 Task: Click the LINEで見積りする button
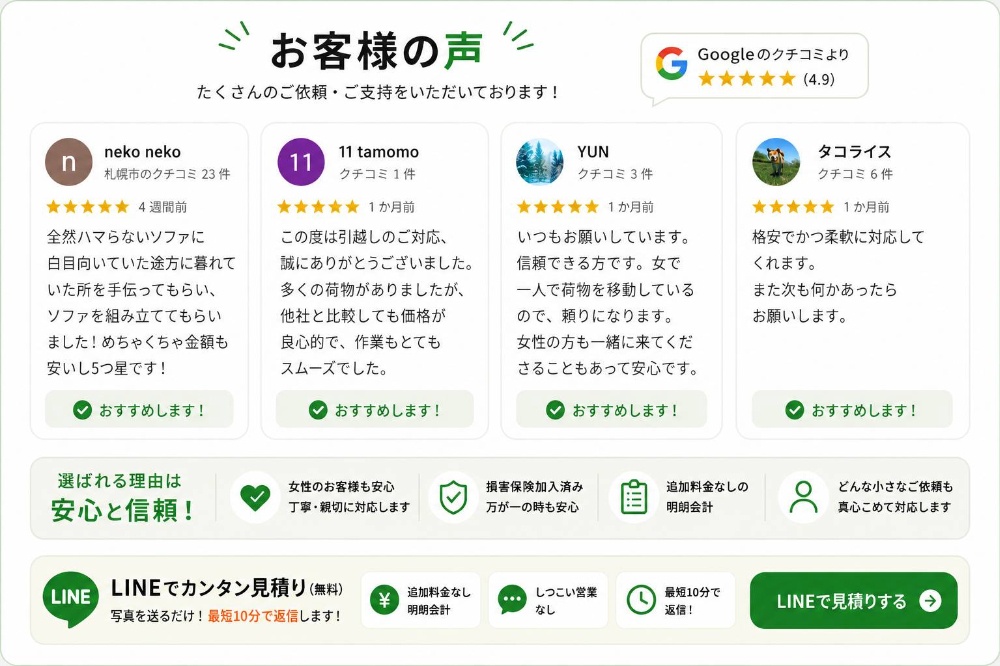click(x=853, y=600)
